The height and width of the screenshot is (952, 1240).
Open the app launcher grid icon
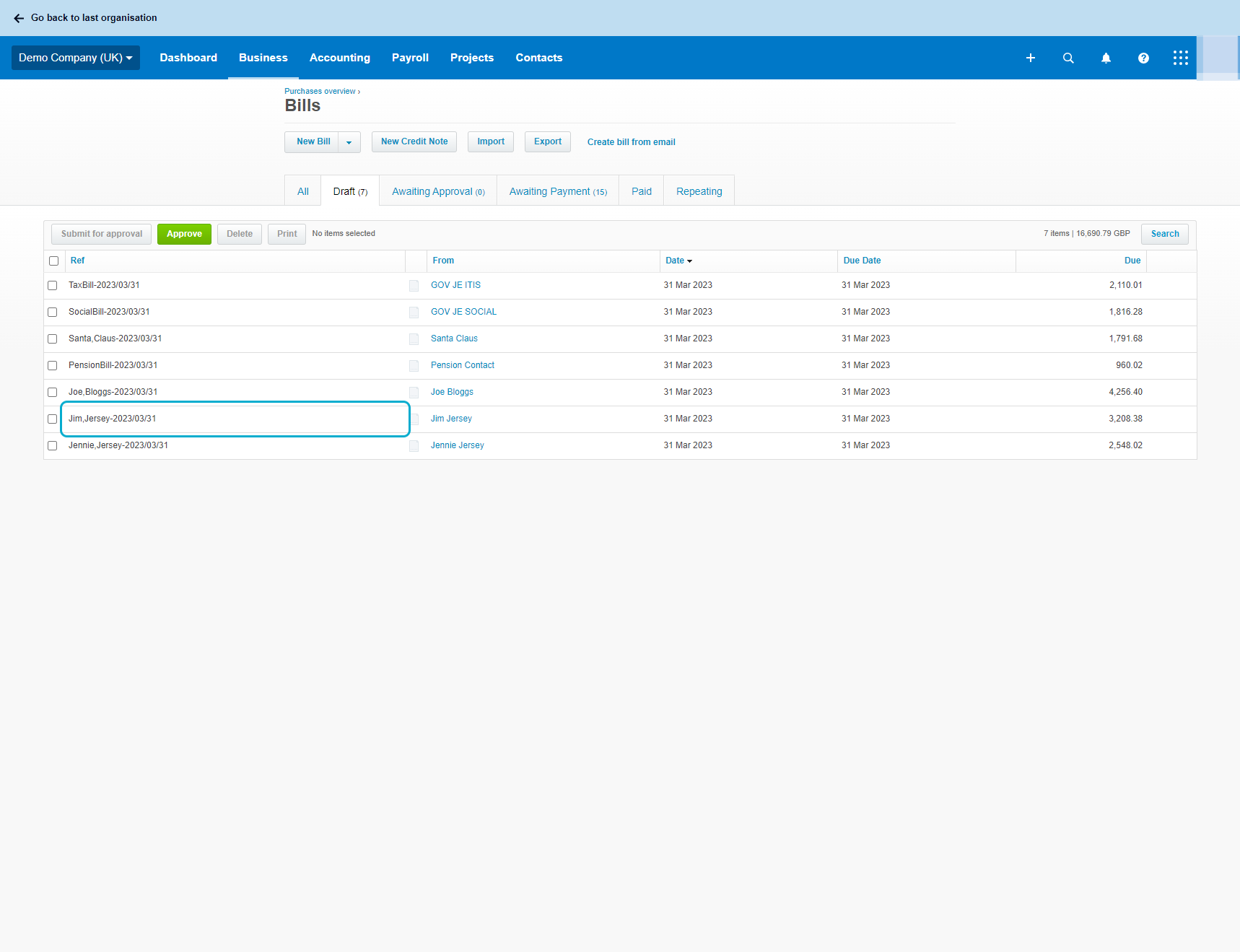[x=1181, y=58]
